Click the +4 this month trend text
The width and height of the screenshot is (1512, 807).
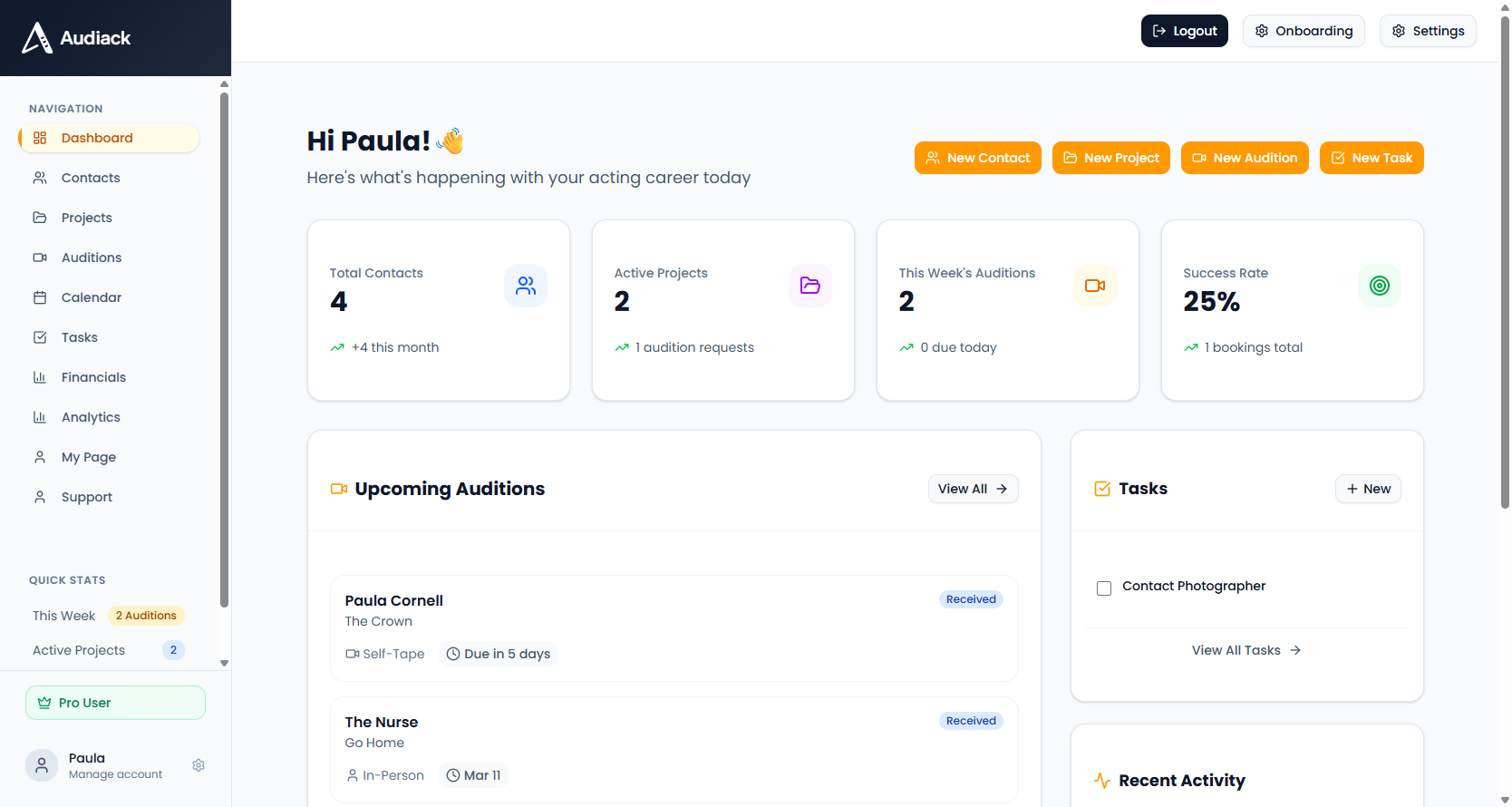point(395,347)
